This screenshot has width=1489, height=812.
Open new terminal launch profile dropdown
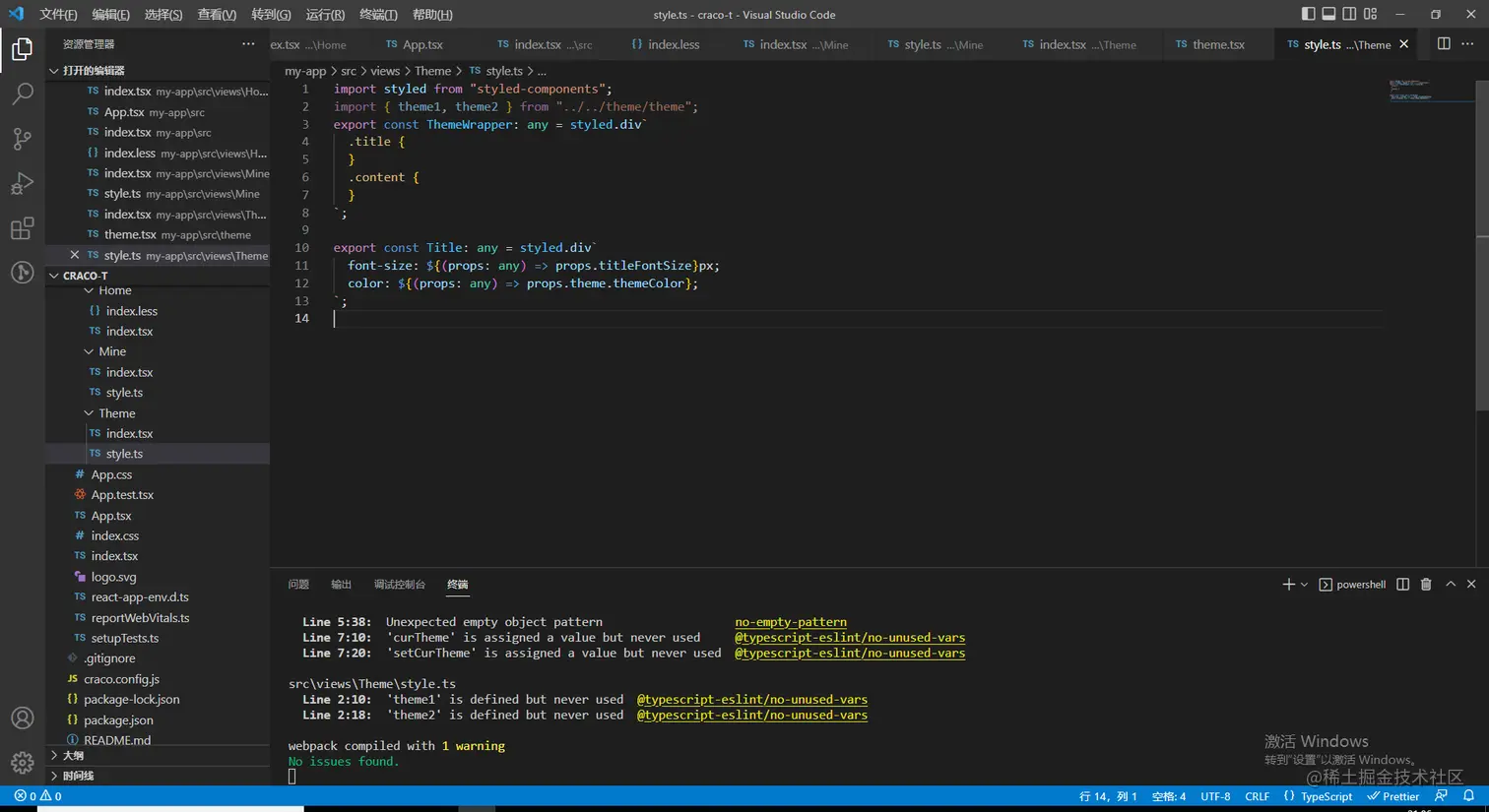point(1304,585)
